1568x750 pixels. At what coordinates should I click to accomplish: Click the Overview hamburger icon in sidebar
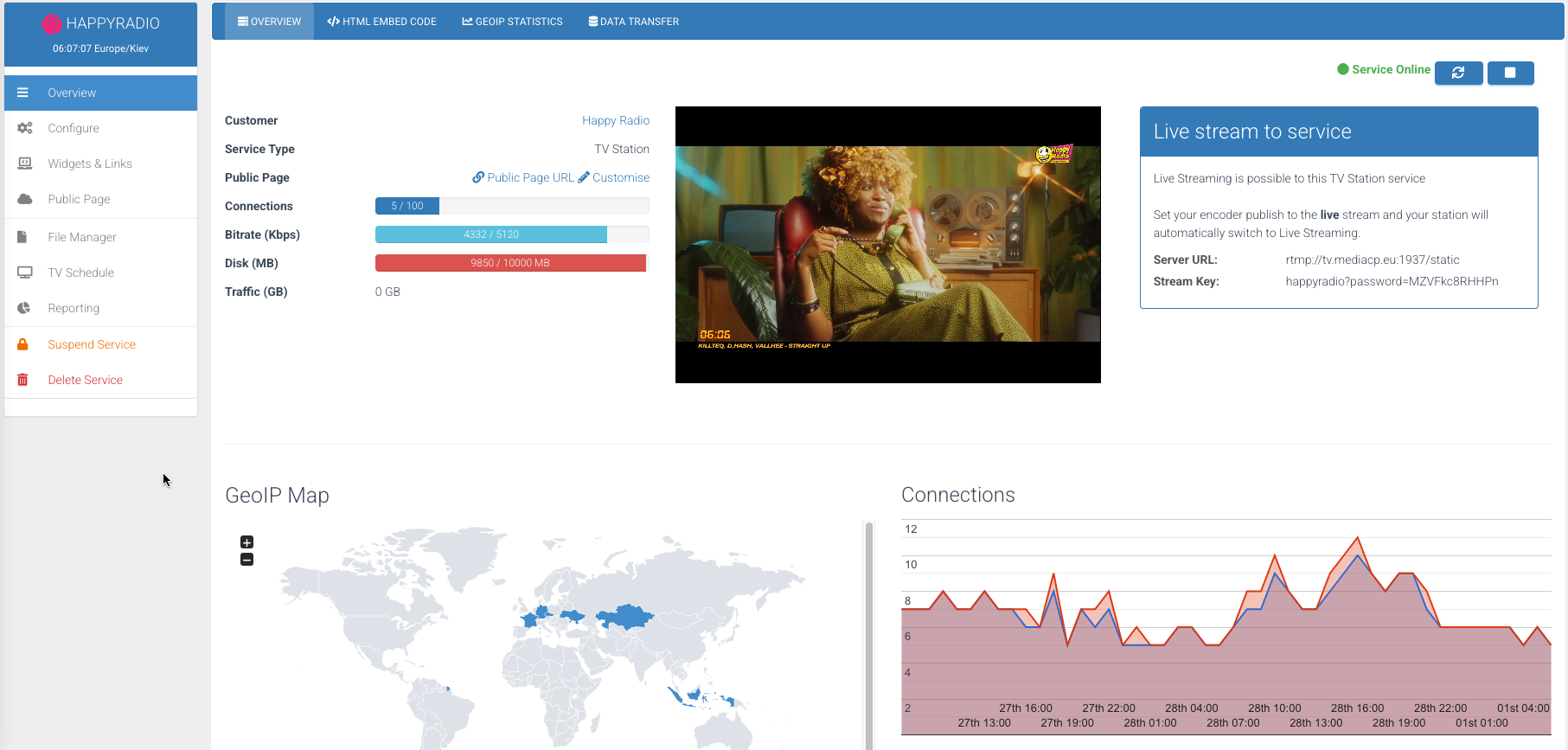[x=23, y=93]
